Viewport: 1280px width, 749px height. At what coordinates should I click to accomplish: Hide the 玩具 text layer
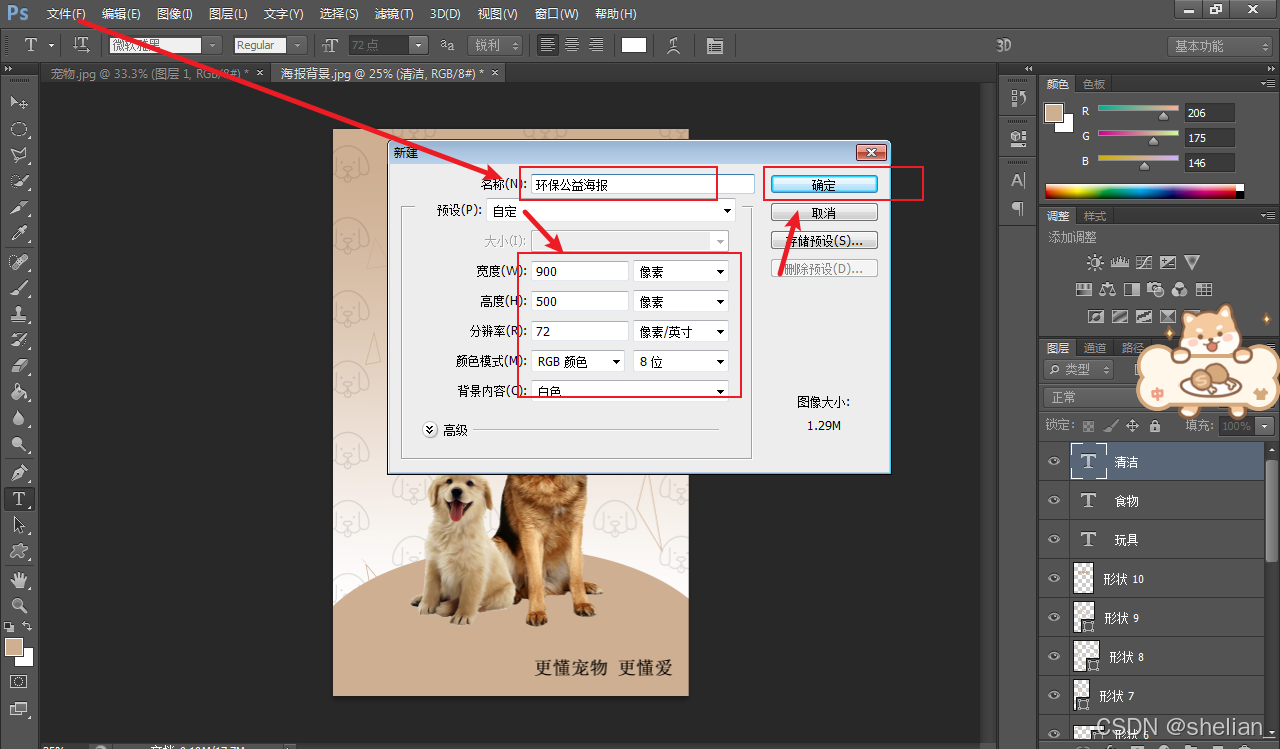pos(1053,539)
